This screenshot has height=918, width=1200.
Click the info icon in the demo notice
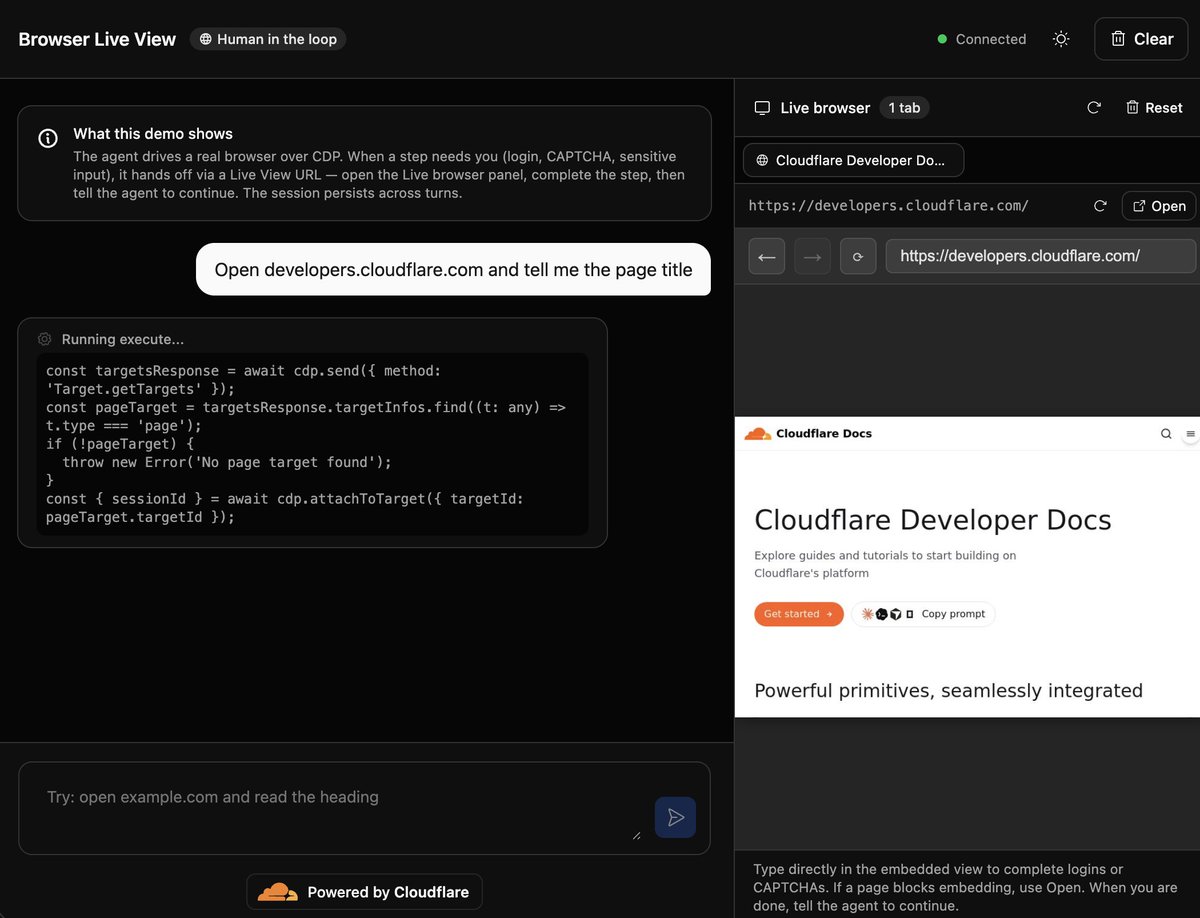(47, 139)
